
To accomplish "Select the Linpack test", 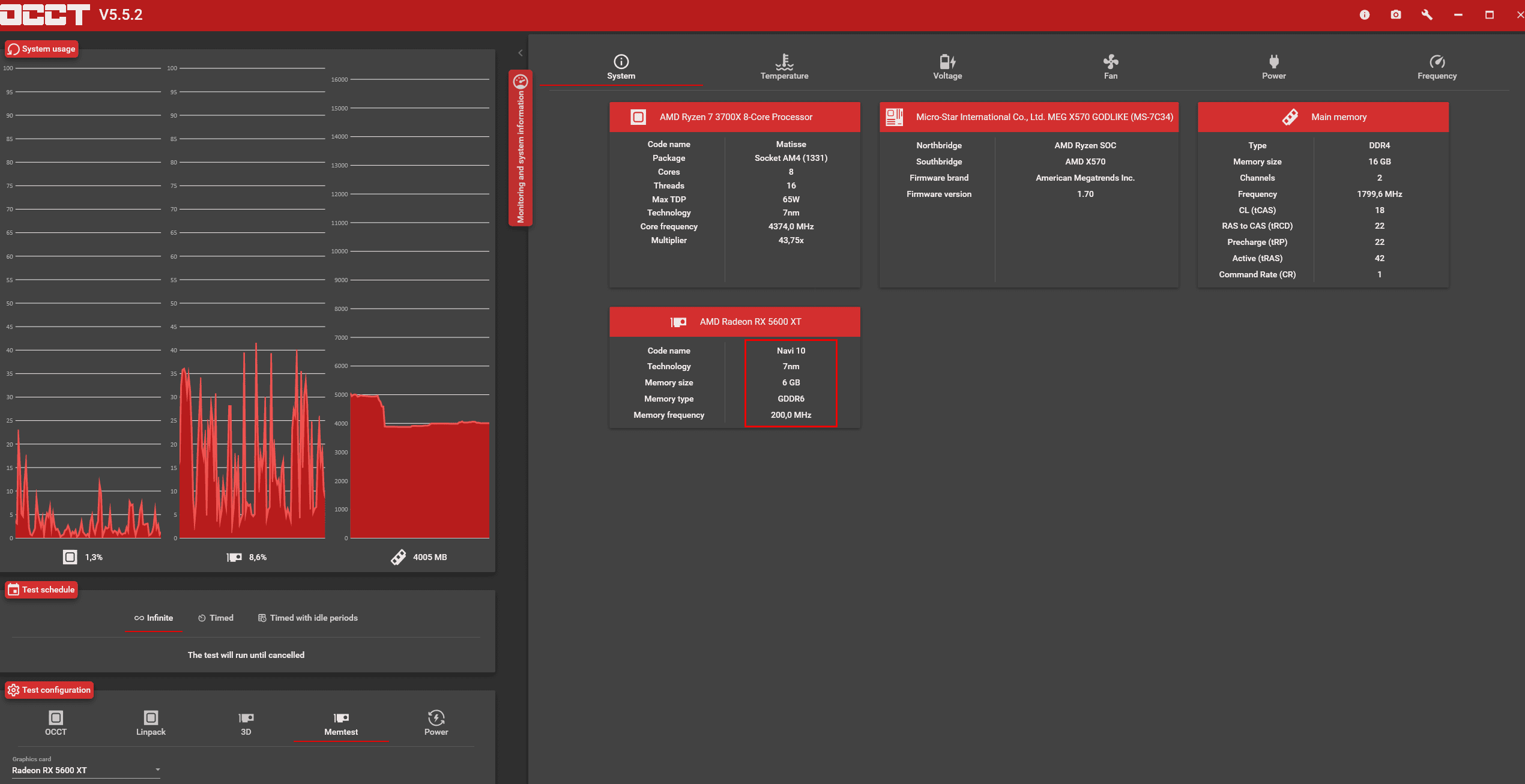I will (x=151, y=723).
